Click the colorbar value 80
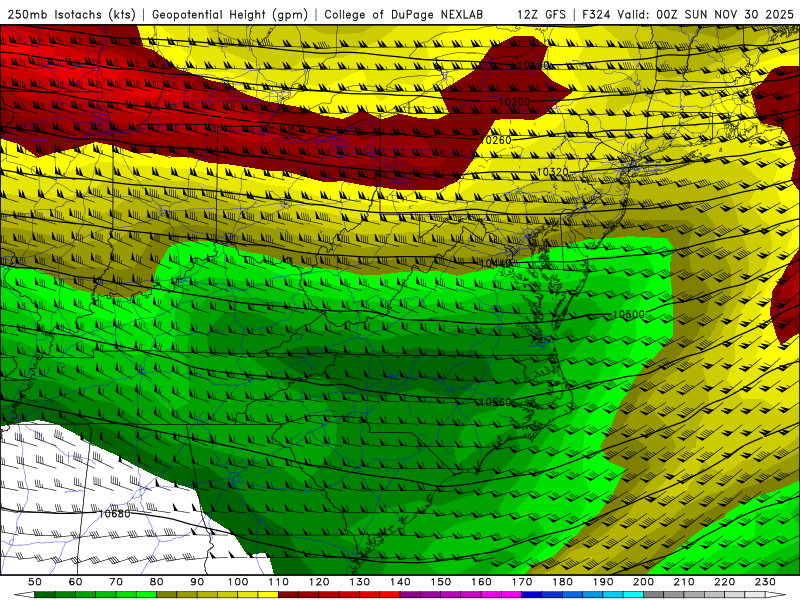The width and height of the screenshot is (800, 600). pos(157,582)
